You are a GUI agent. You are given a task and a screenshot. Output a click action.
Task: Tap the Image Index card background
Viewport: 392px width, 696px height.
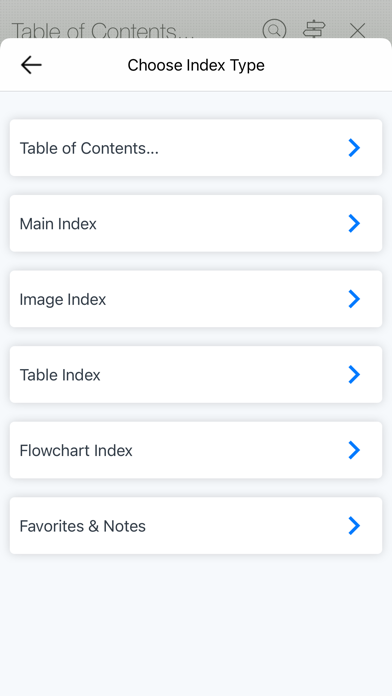coord(196,299)
